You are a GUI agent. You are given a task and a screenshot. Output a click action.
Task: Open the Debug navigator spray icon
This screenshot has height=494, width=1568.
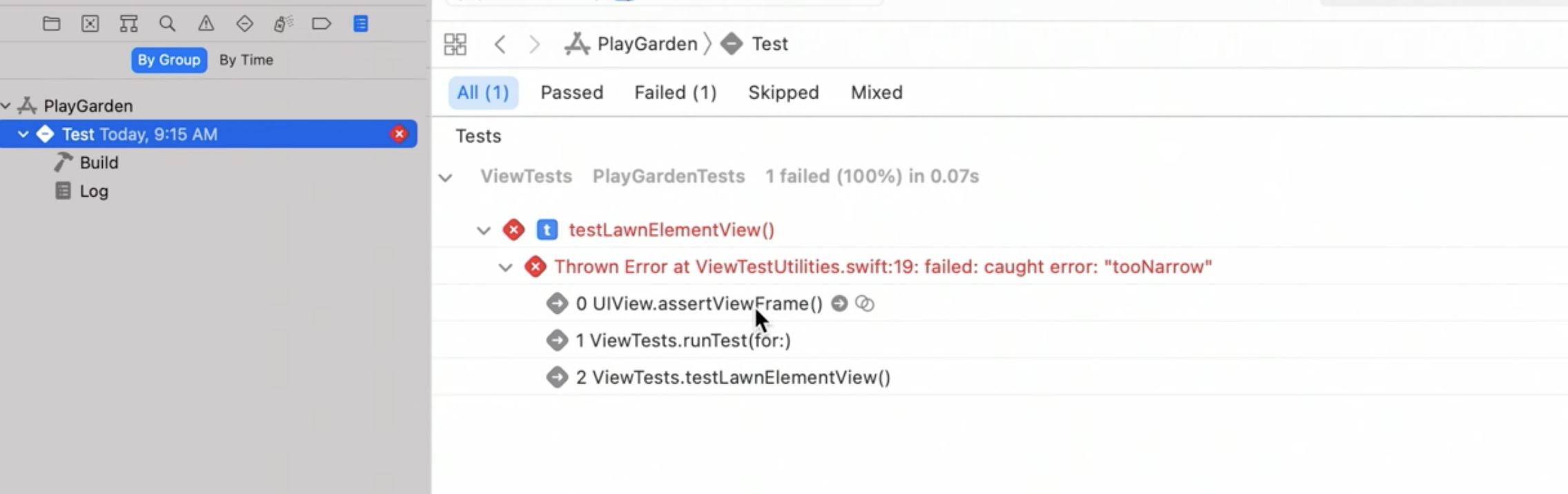point(283,24)
